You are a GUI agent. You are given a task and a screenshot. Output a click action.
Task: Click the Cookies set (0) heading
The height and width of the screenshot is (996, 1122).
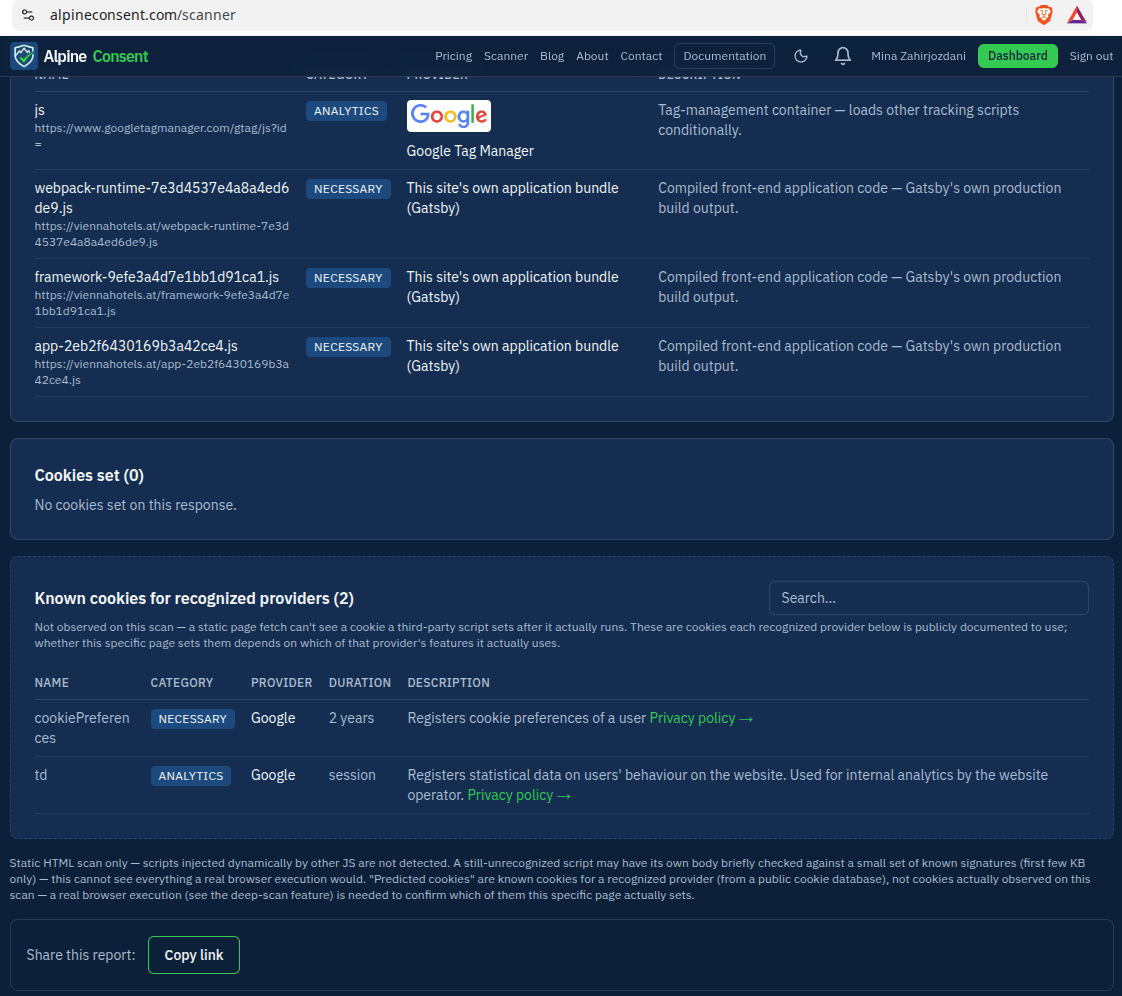click(89, 476)
